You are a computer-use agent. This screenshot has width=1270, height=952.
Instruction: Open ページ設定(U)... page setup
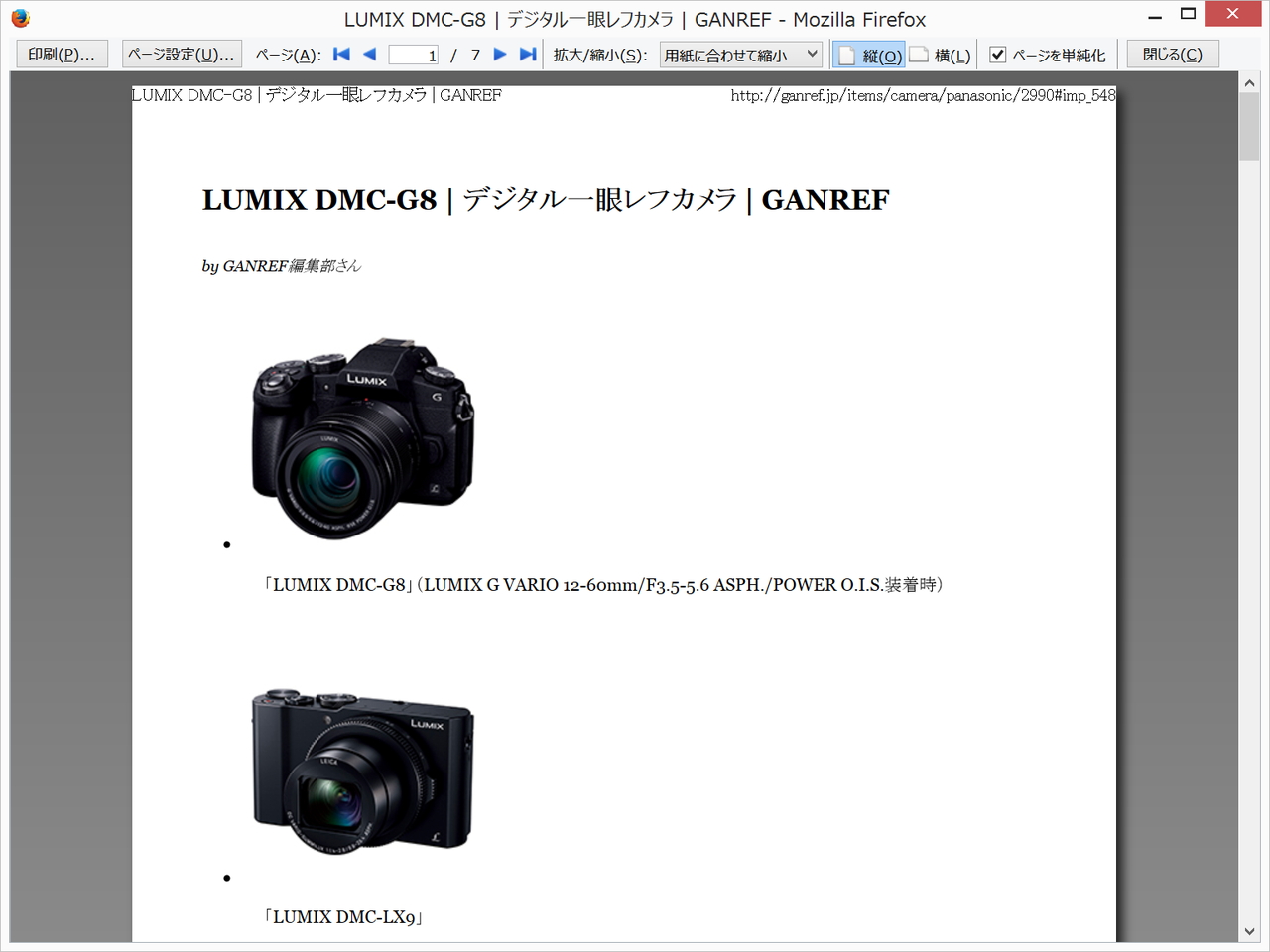pos(182,54)
